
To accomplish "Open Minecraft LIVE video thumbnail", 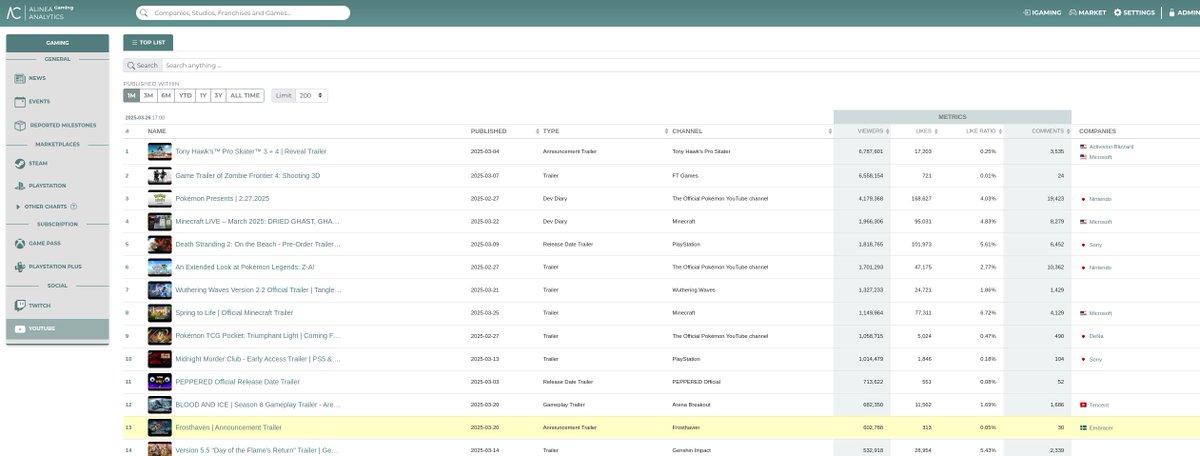I will coord(160,222).
